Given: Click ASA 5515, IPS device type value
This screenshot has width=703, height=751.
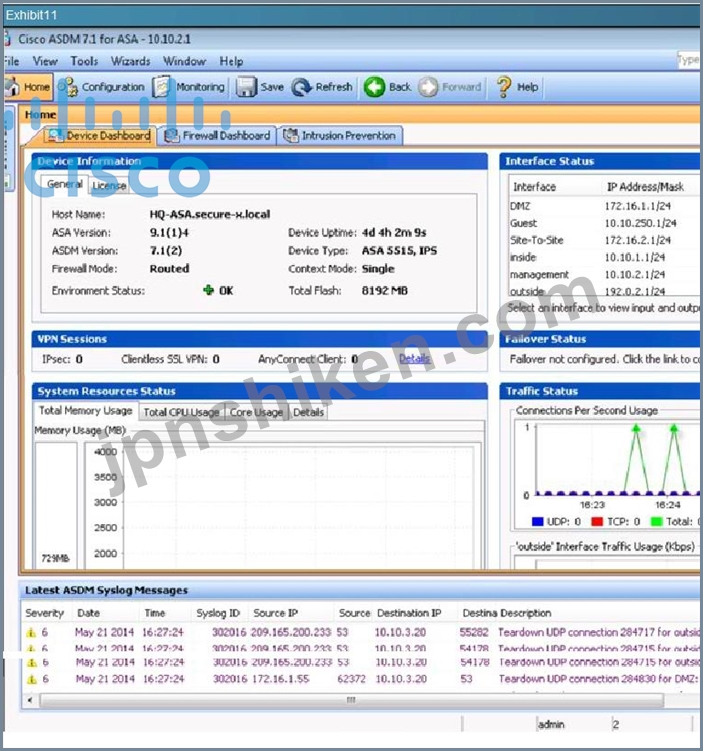Looking at the screenshot, I should pyautogui.click(x=399, y=250).
